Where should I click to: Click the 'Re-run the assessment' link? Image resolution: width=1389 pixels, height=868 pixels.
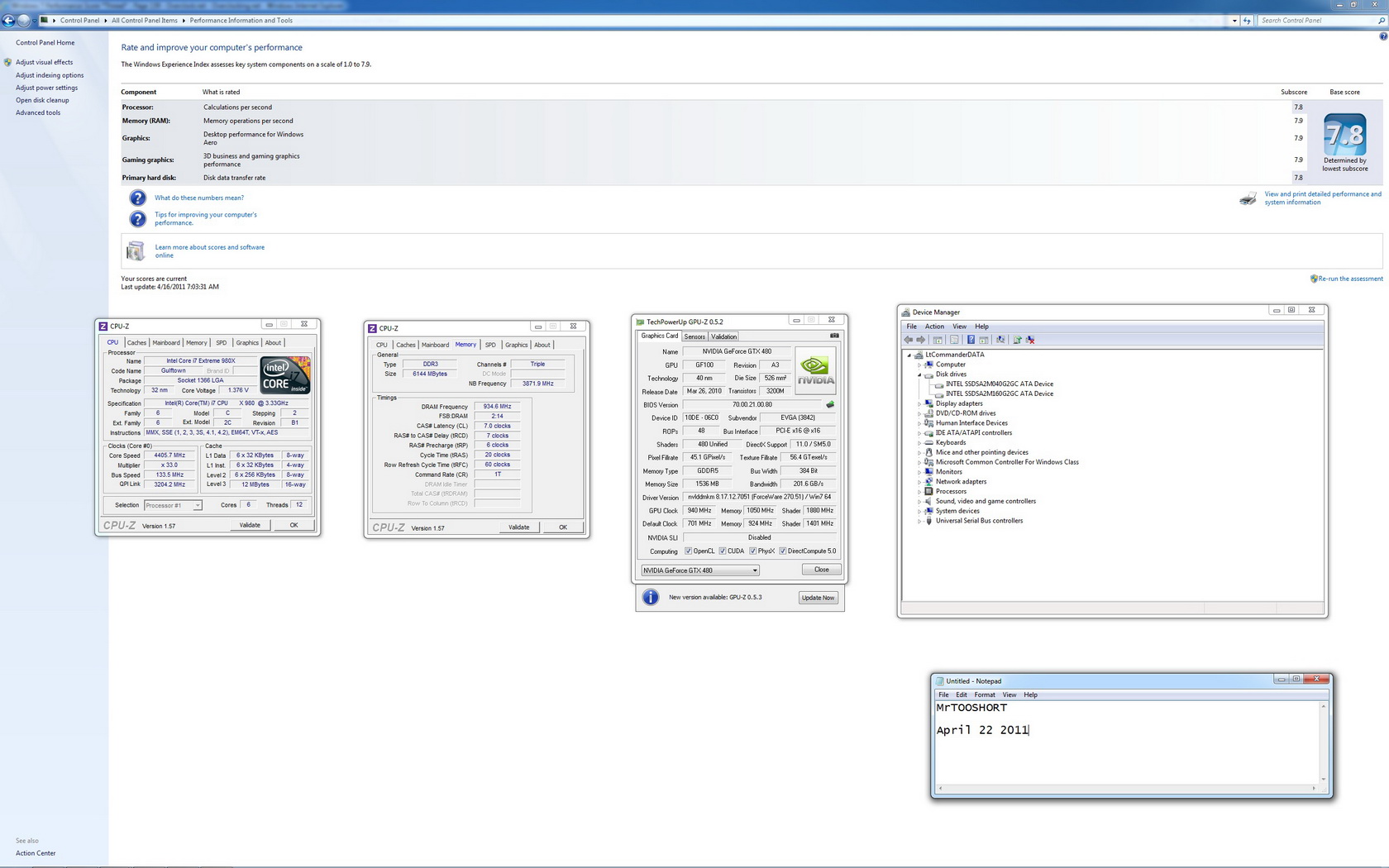pyautogui.click(x=1350, y=279)
